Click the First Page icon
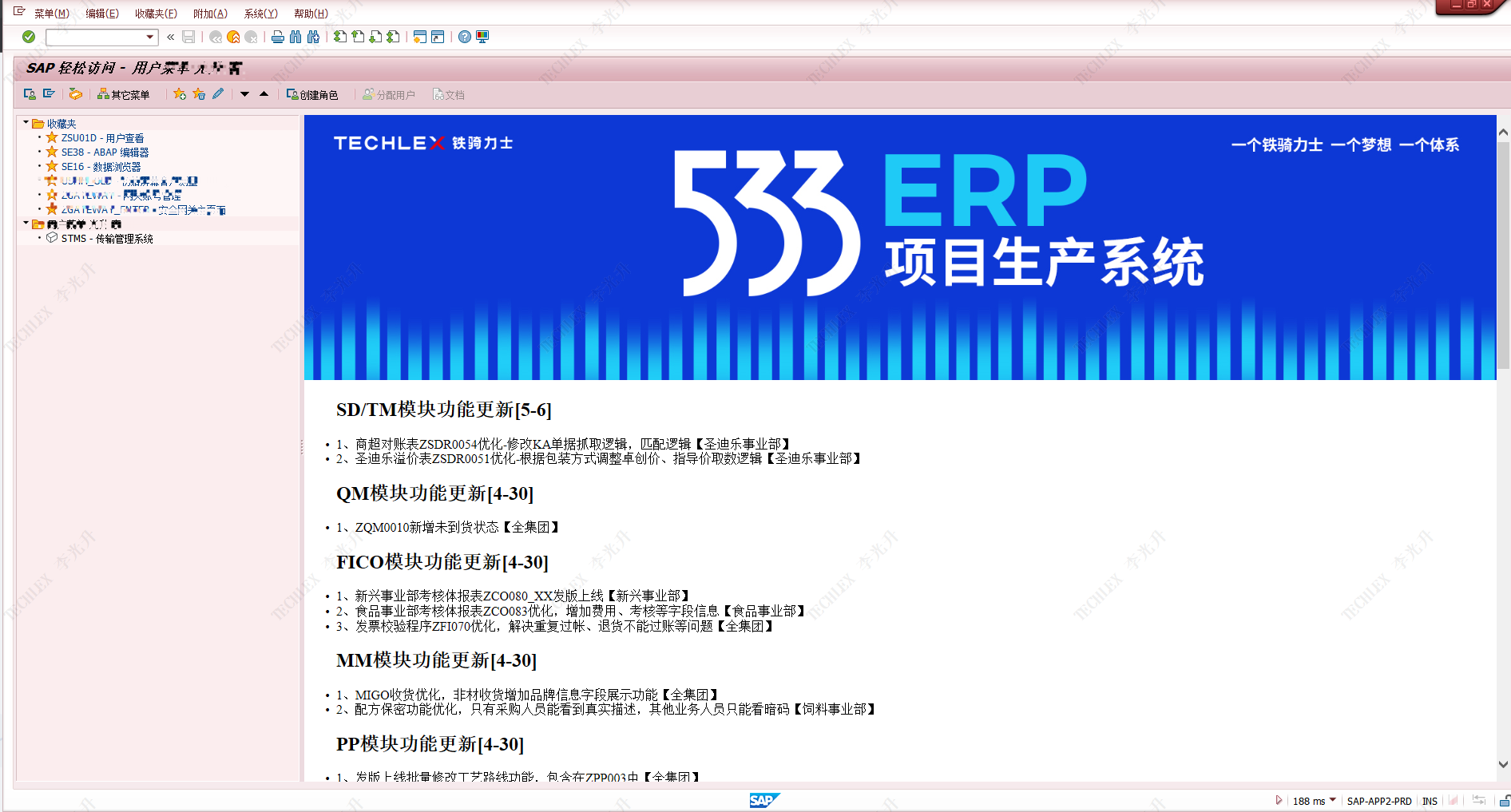 [340, 37]
